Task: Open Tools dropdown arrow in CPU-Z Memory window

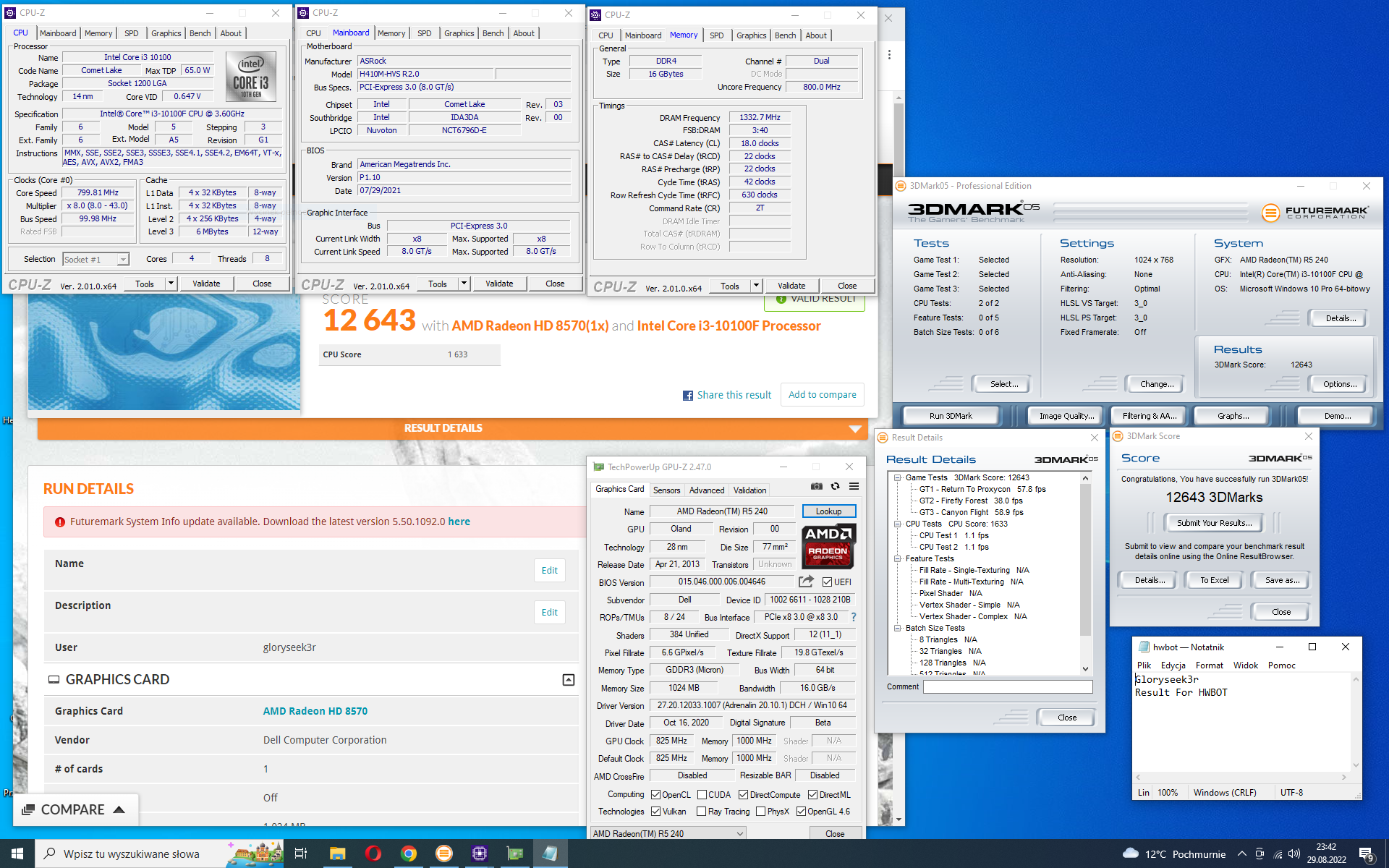Action: point(756,286)
